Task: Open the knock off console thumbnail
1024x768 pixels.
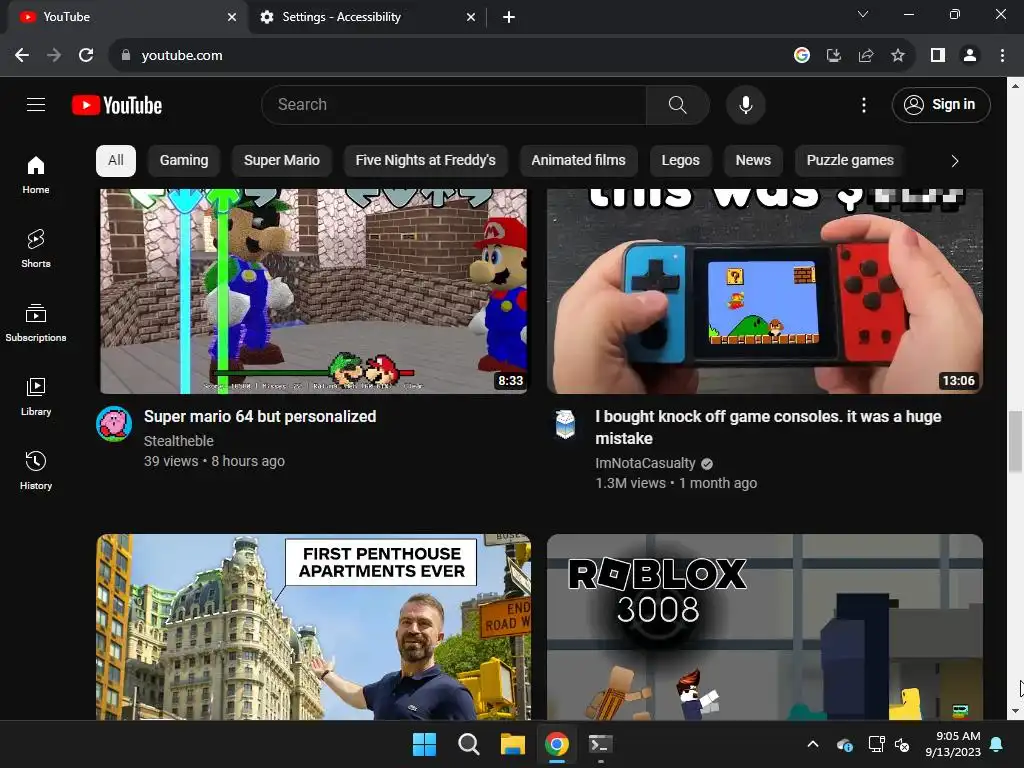Action: [x=765, y=291]
